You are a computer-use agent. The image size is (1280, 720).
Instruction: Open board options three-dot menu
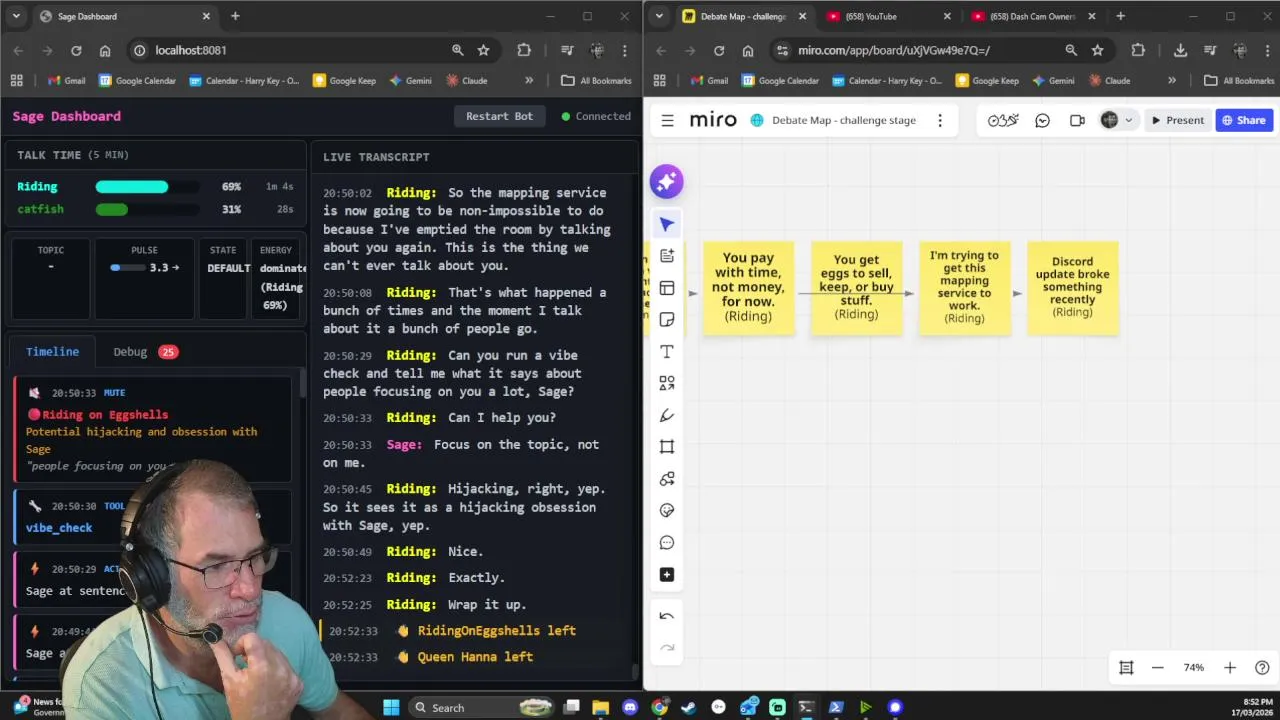[x=940, y=120]
